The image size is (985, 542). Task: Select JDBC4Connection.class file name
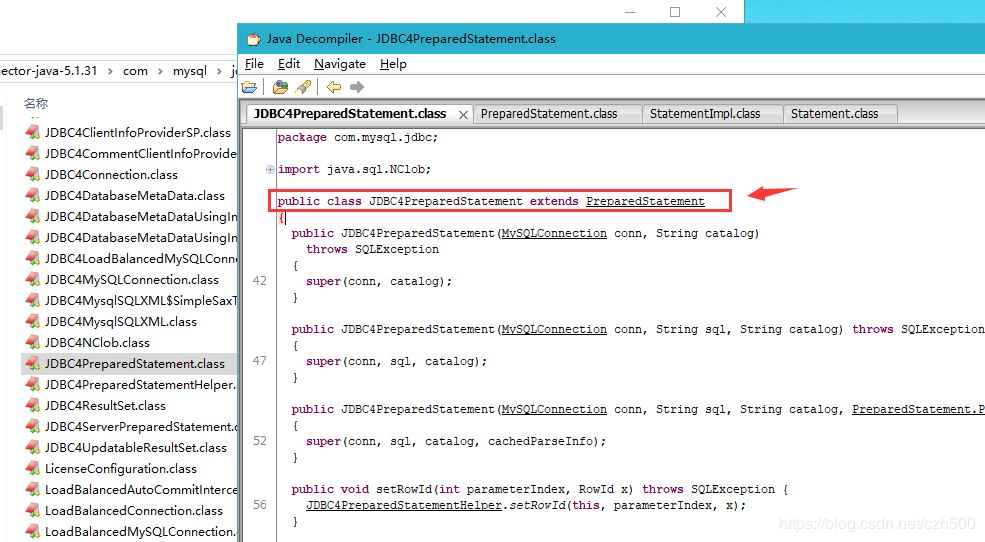pyautogui.click(x=111, y=175)
